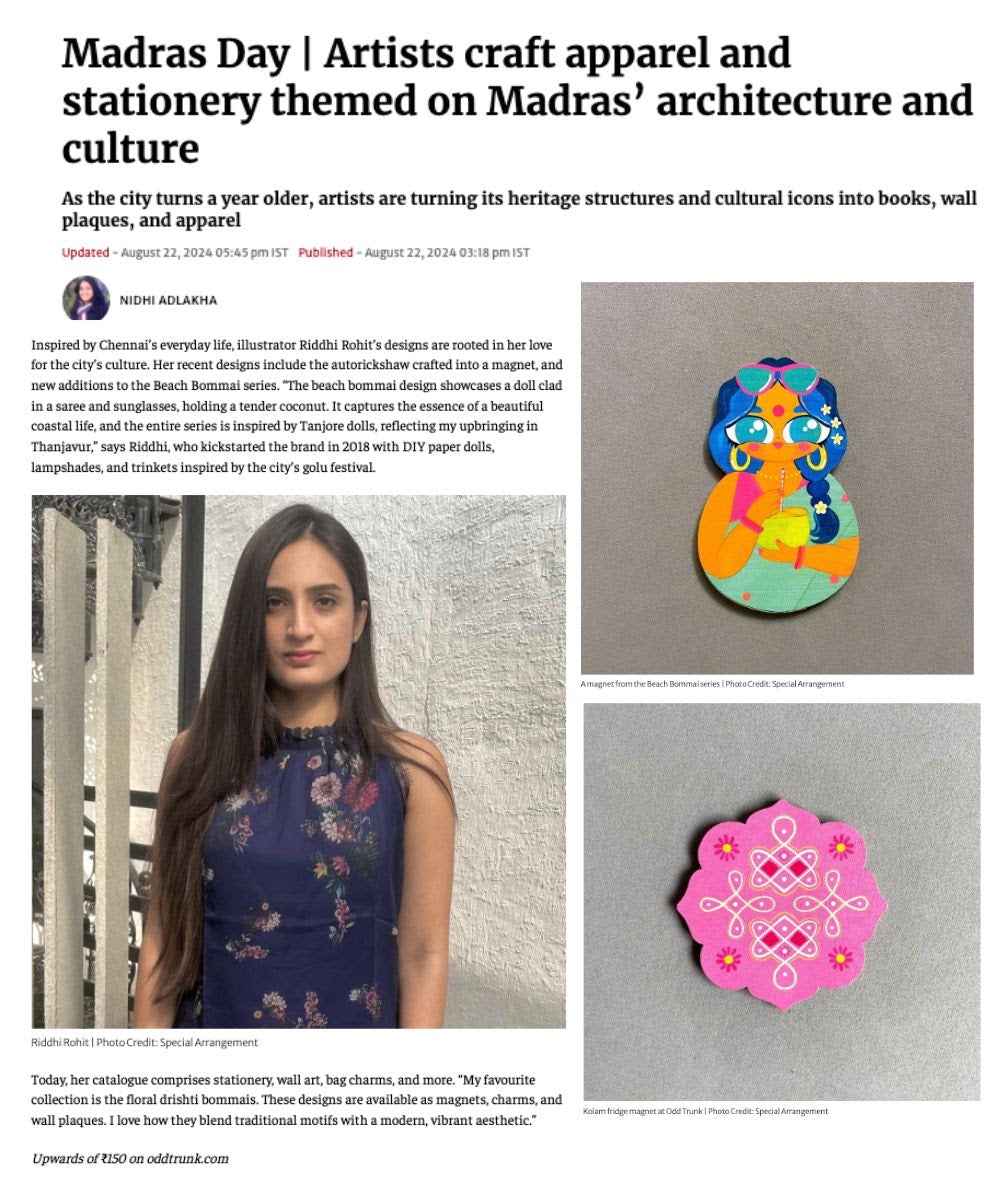Click the article subheading about heritage structures
The height and width of the screenshot is (1200, 1000).
pyautogui.click(x=519, y=208)
